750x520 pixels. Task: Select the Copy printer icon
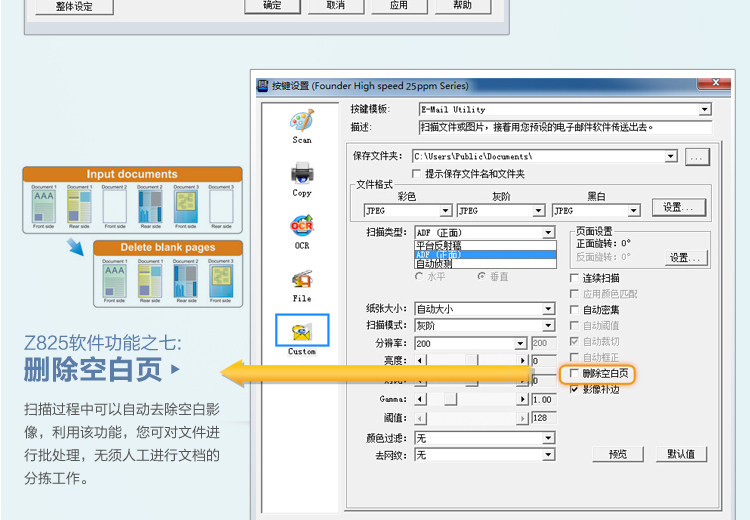coord(302,173)
